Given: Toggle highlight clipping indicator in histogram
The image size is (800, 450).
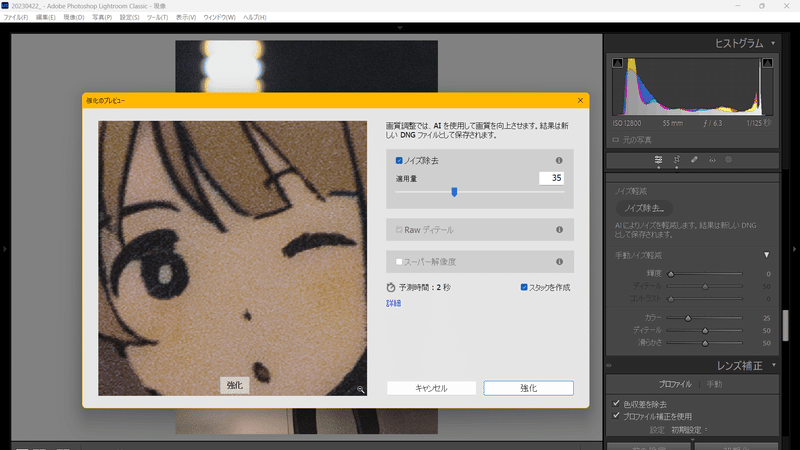Looking at the screenshot, I should (x=767, y=63).
